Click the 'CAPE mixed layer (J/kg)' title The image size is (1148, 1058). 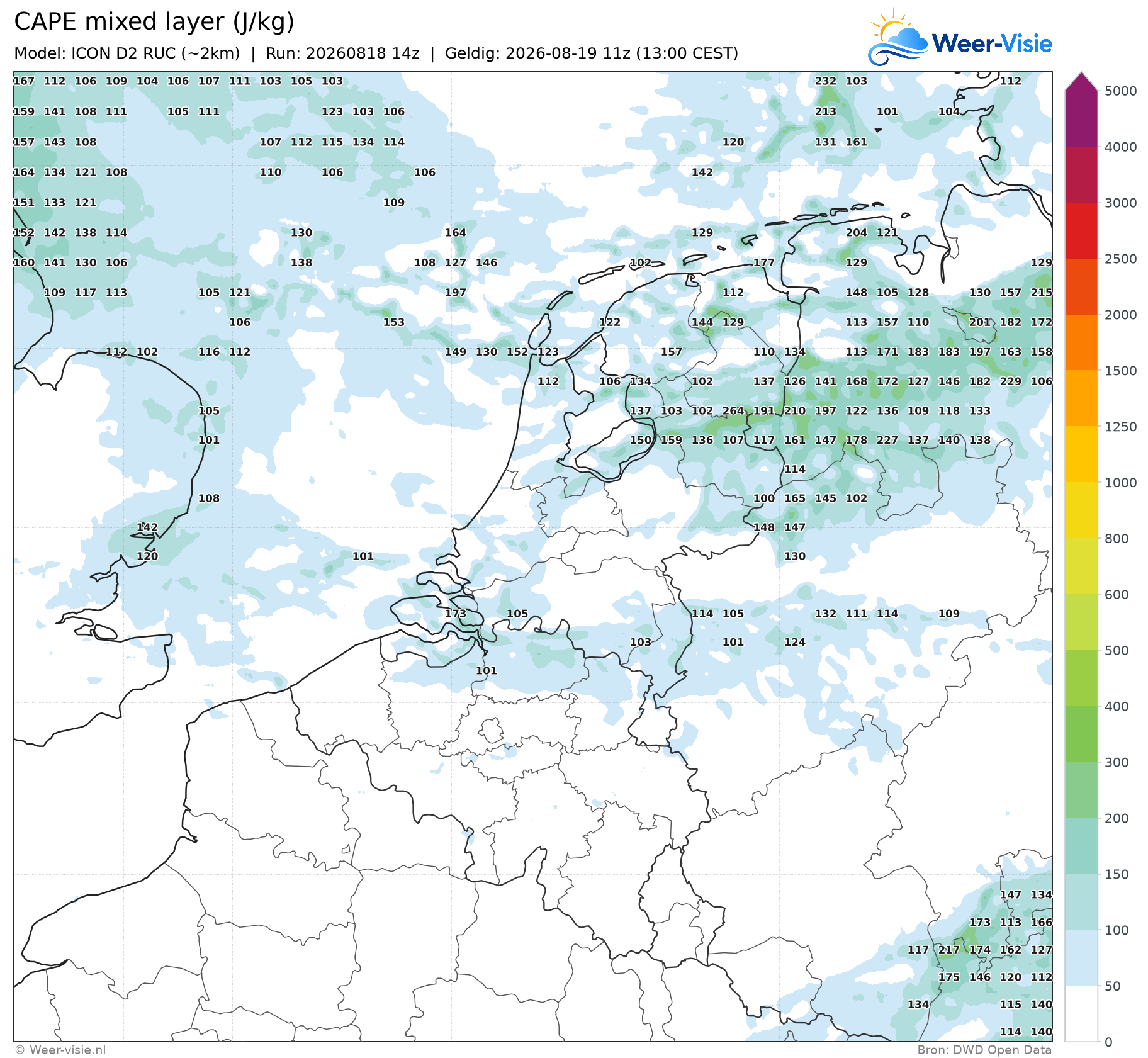tap(154, 22)
